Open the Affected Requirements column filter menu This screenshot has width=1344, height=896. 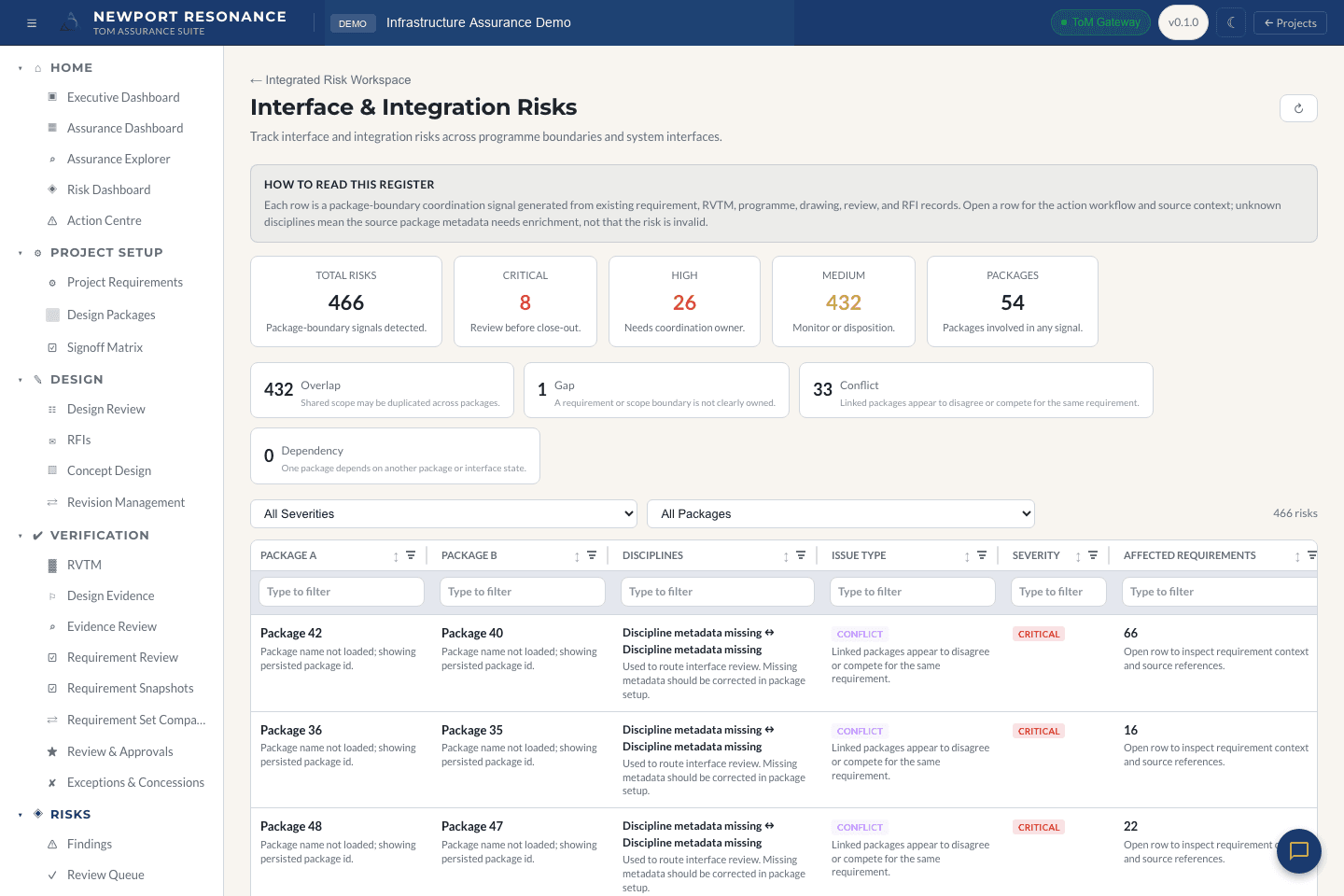point(1312,555)
